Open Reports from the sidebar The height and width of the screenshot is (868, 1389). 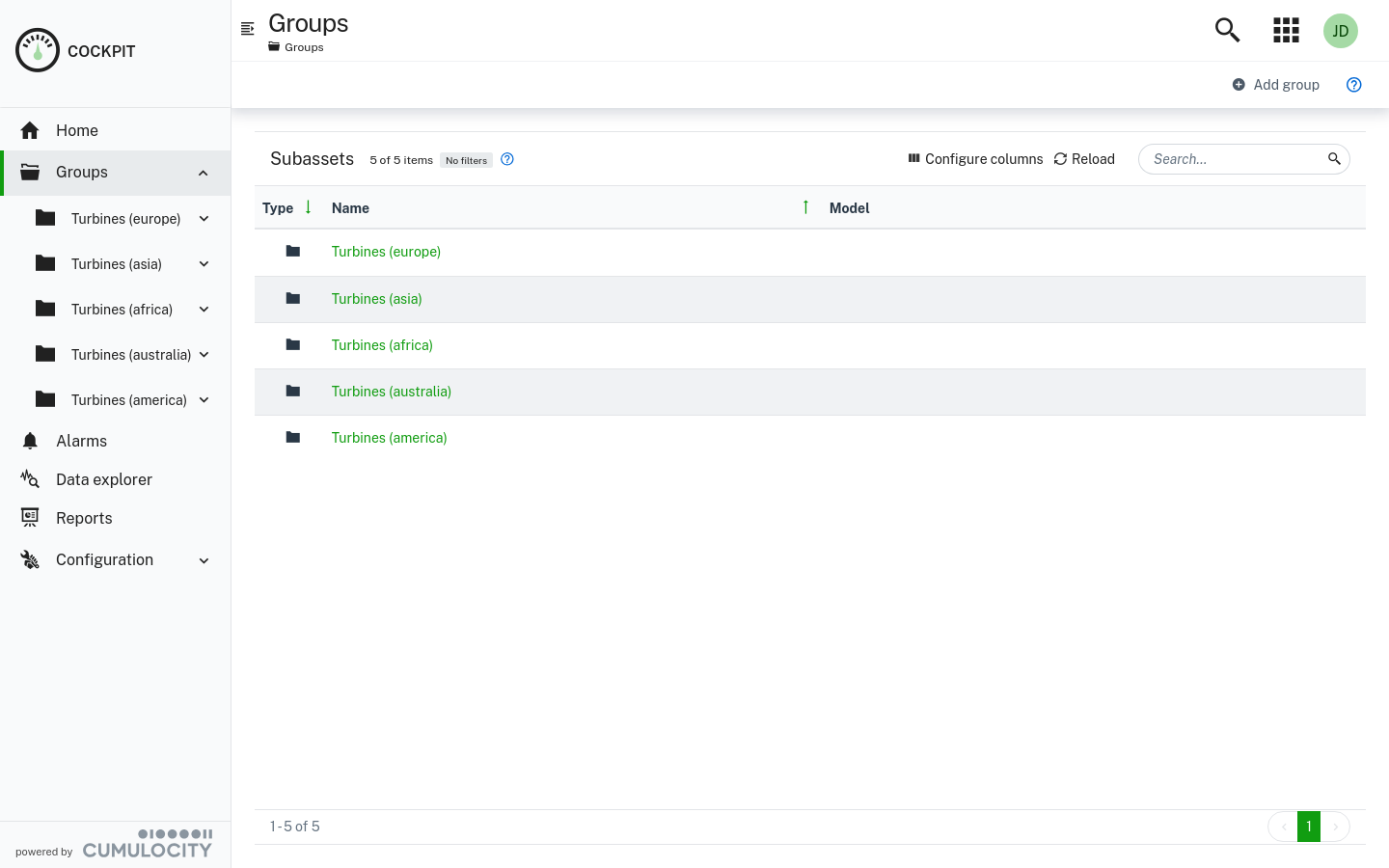tap(84, 518)
